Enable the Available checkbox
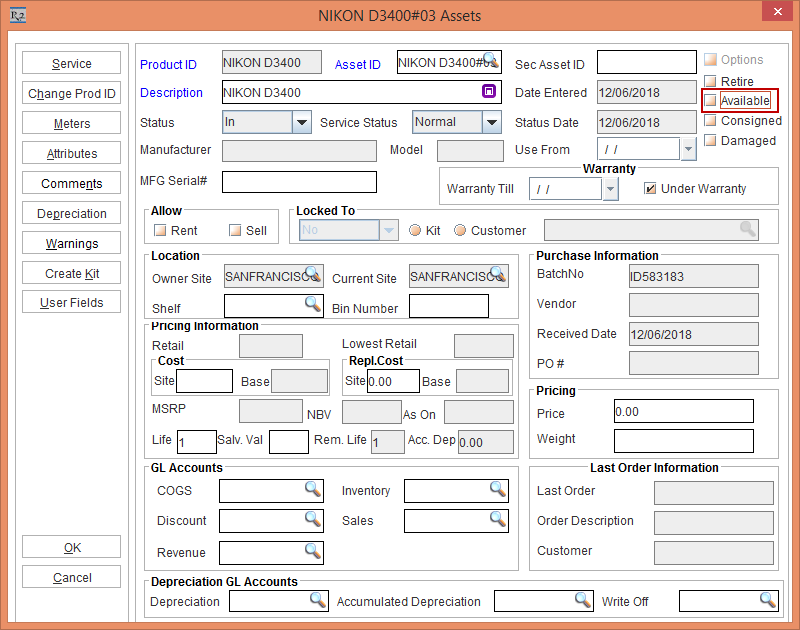 click(710, 101)
